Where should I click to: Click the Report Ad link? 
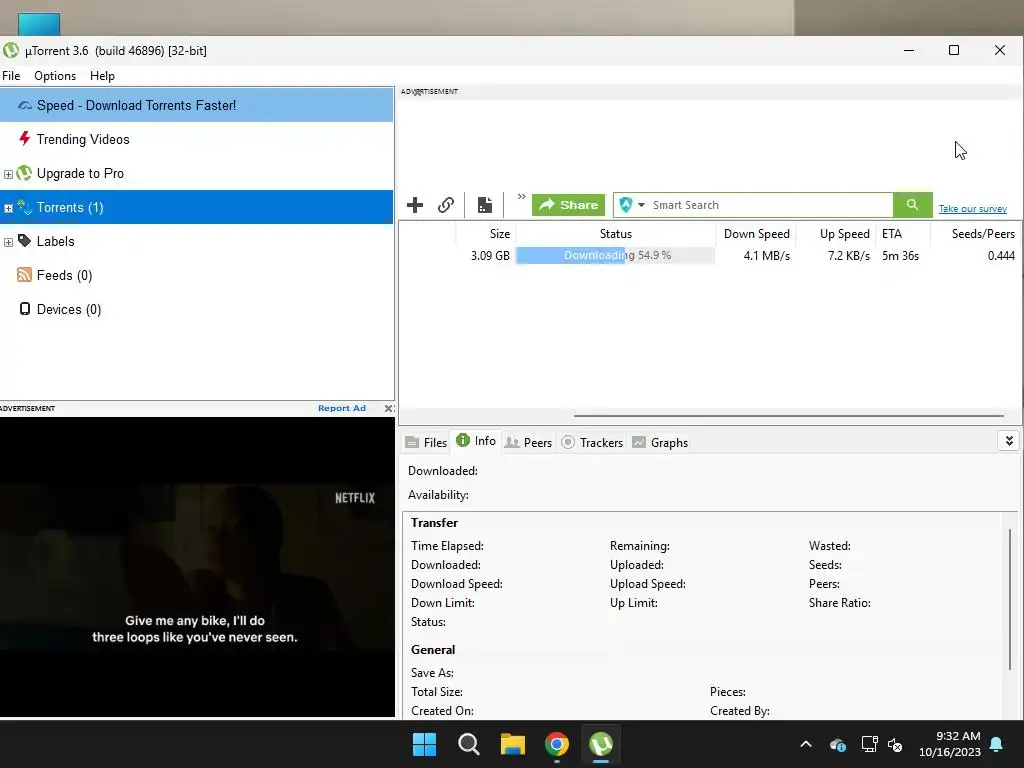pyautogui.click(x=342, y=408)
